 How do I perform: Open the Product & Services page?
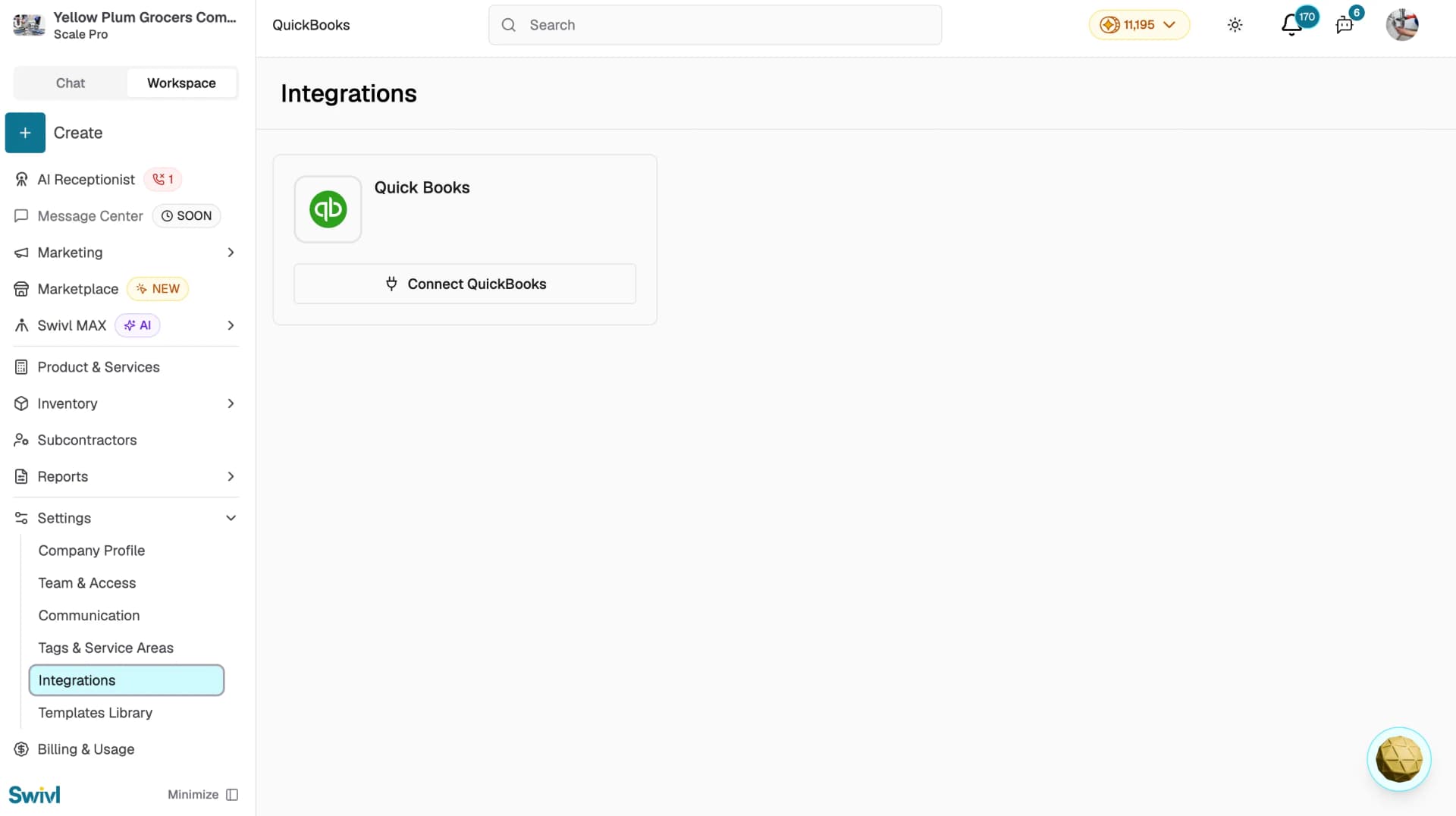(x=99, y=367)
